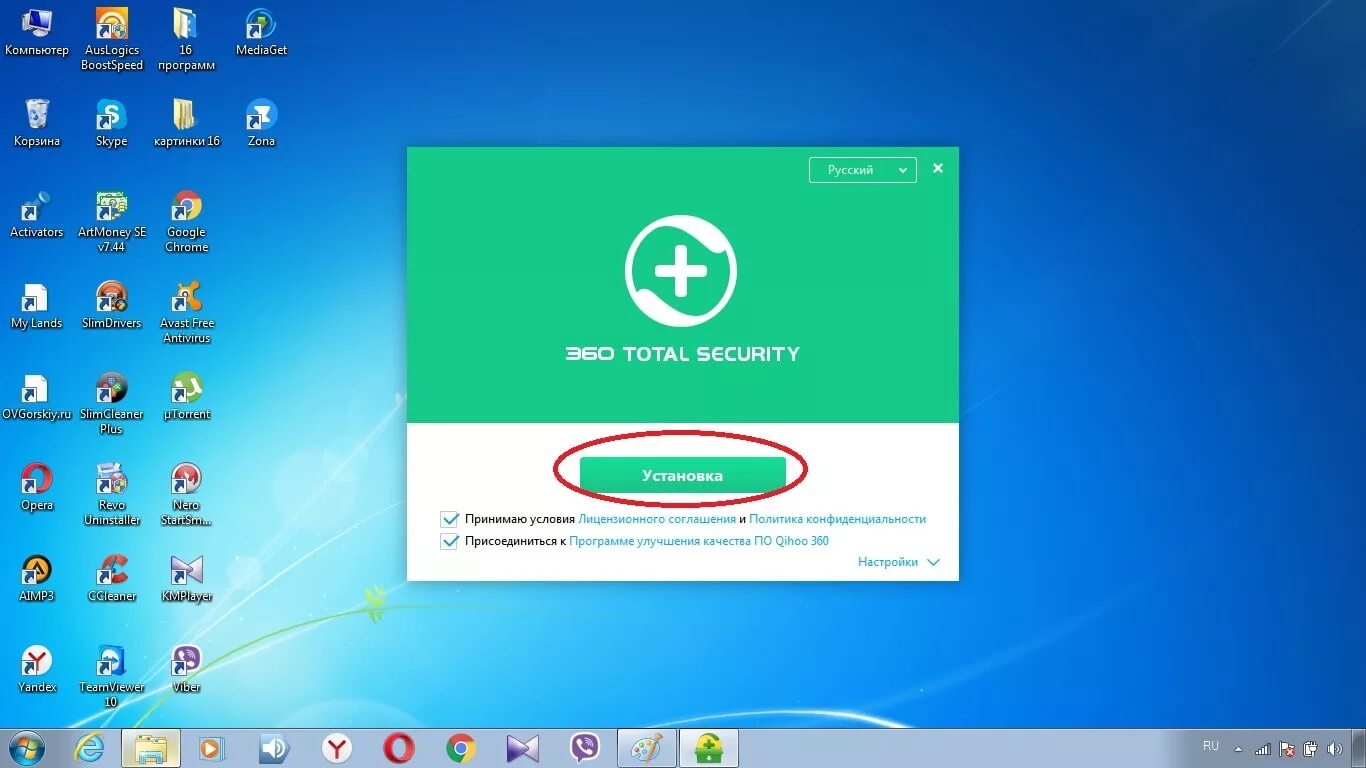Select the SlimCleaner Plus desktop icon

[x=112, y=404]
